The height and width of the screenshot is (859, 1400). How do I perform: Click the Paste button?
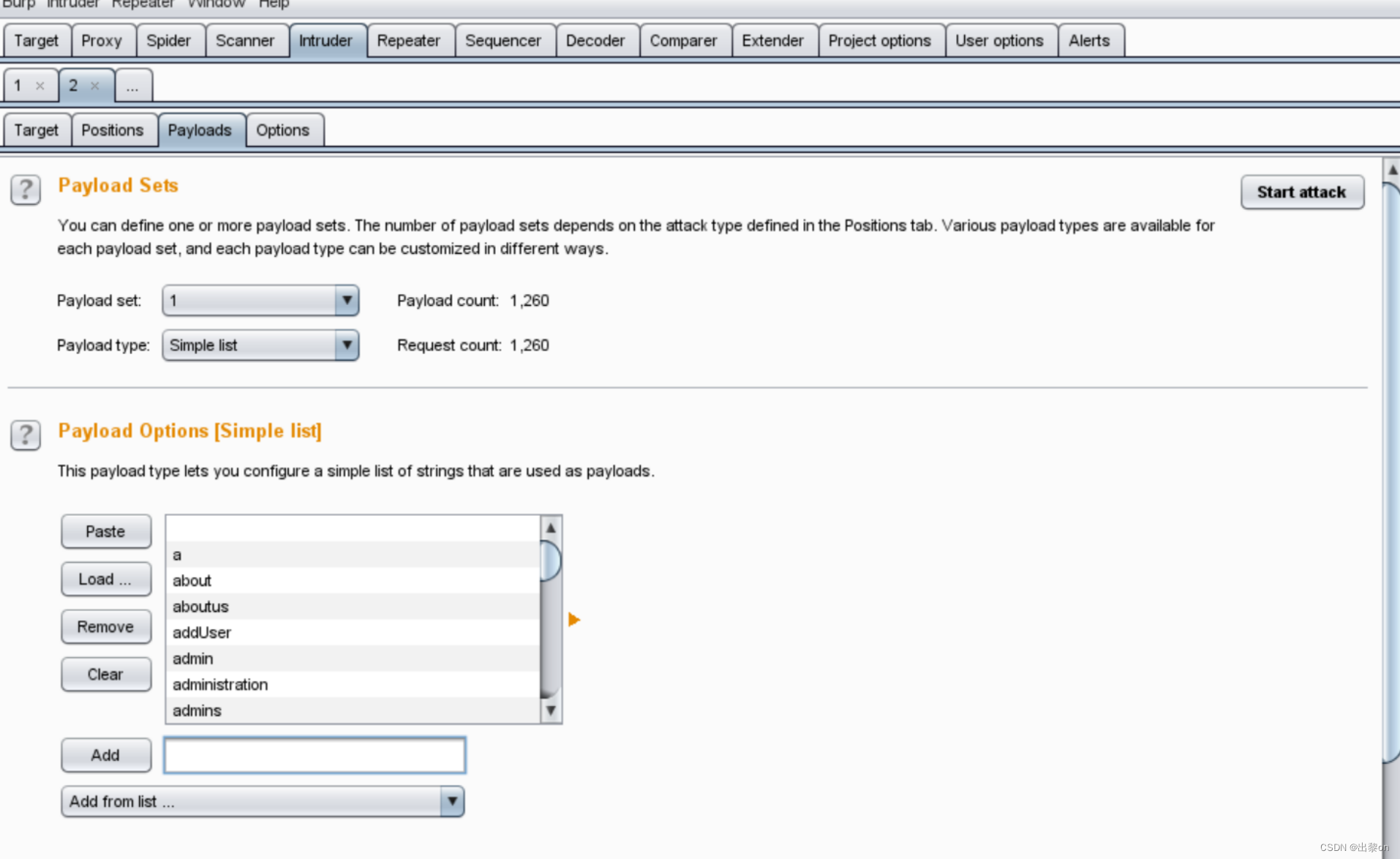pos(106,532)
